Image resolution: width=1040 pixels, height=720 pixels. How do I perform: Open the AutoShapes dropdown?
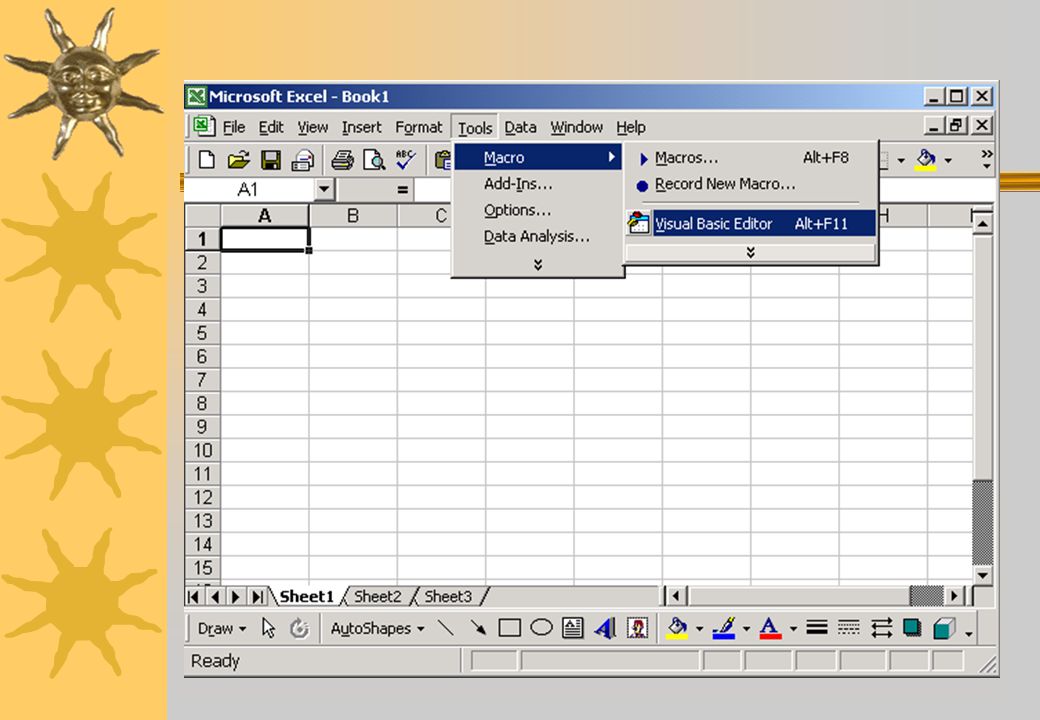click(377, 629)
